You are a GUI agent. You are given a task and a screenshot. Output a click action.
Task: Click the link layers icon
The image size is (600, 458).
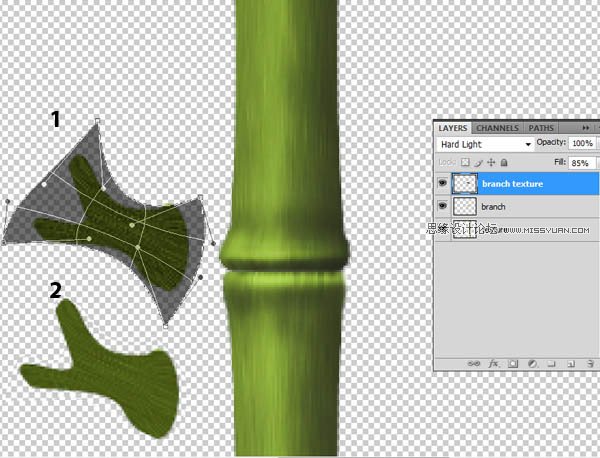pyautogui.click(x=474, y=363)
